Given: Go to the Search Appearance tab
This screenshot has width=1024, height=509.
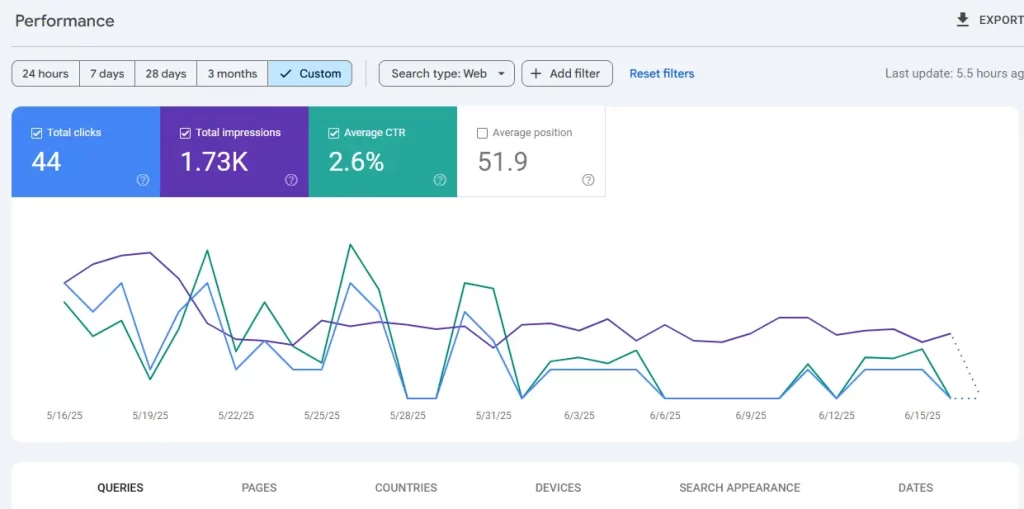Looking at the screenshot, I should (x=739, y=488).
